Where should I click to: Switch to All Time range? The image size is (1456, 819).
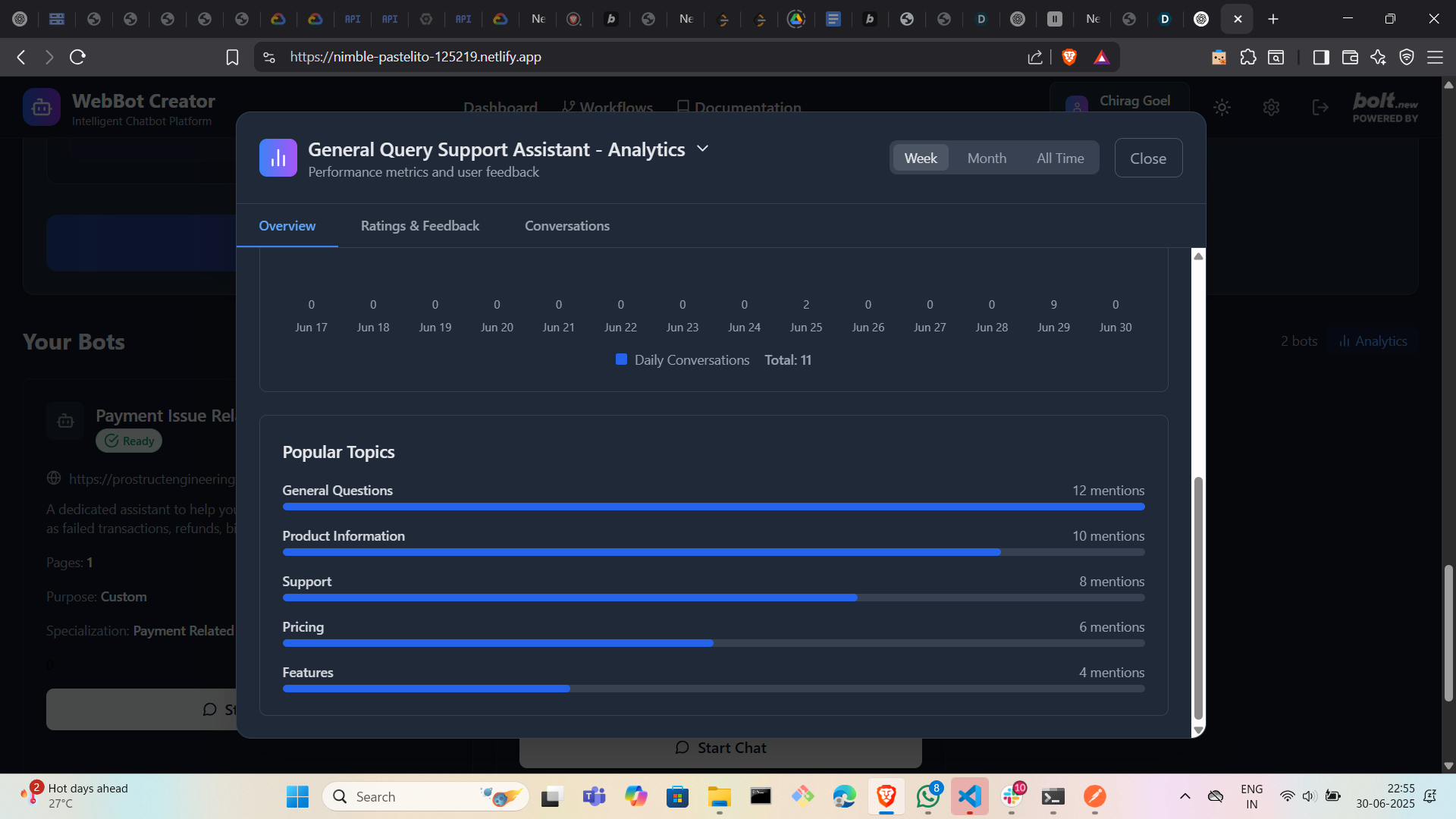click(x=1060, y=158)
